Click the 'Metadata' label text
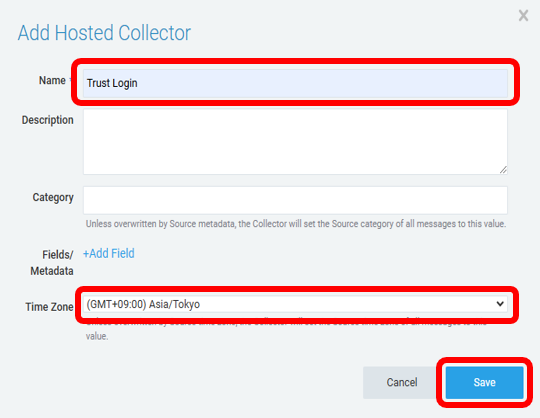540x418 pixels. click(52, 271)
